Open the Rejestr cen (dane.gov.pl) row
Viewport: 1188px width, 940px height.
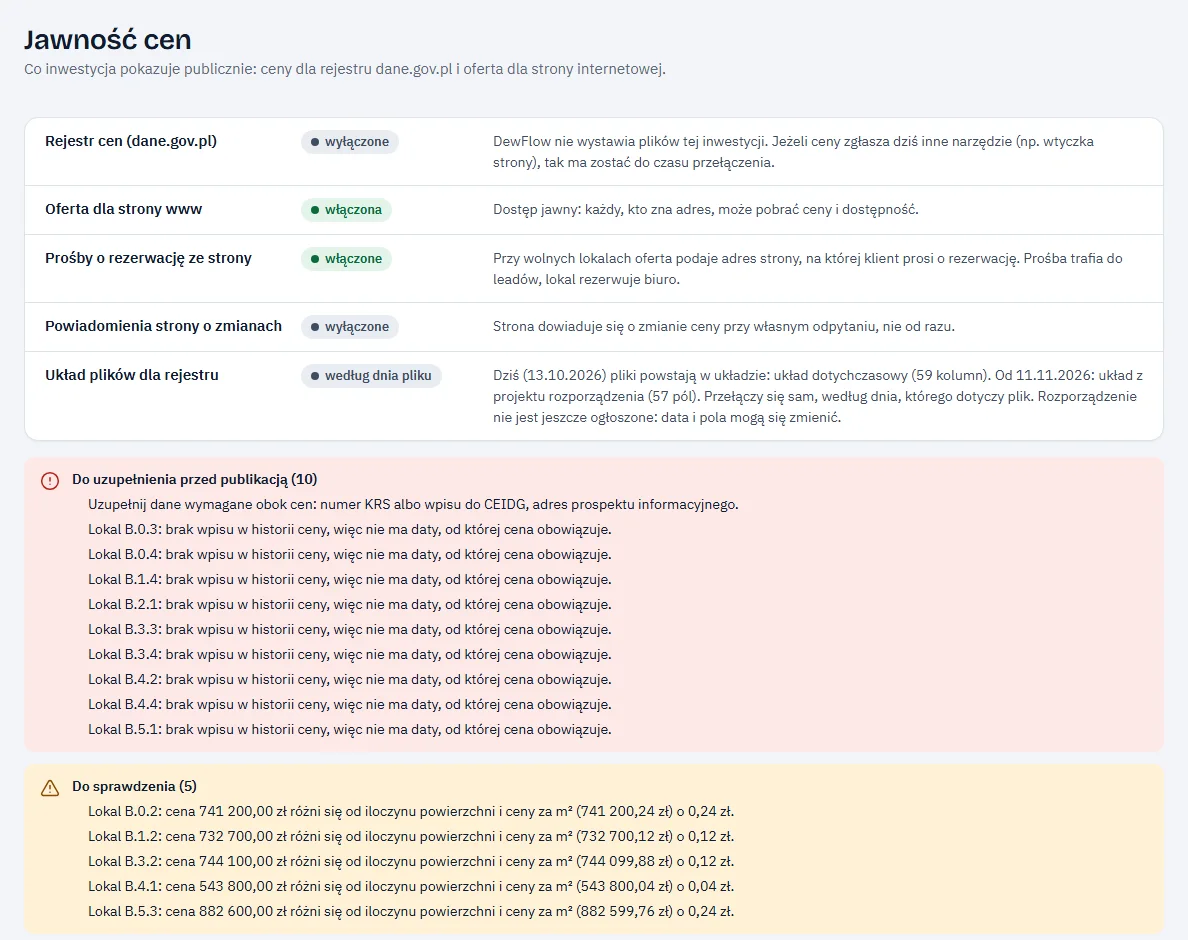(x=593, y=151)
